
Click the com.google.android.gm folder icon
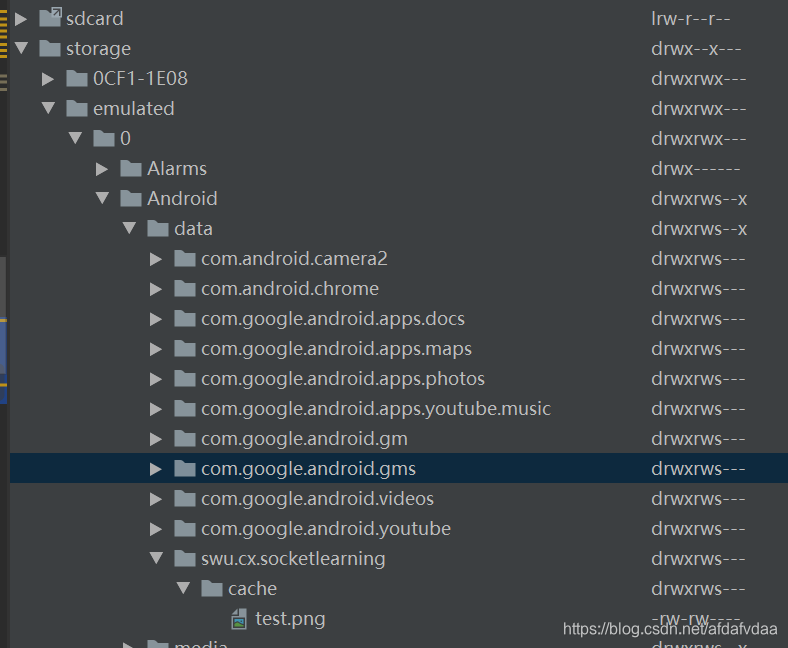185,438
